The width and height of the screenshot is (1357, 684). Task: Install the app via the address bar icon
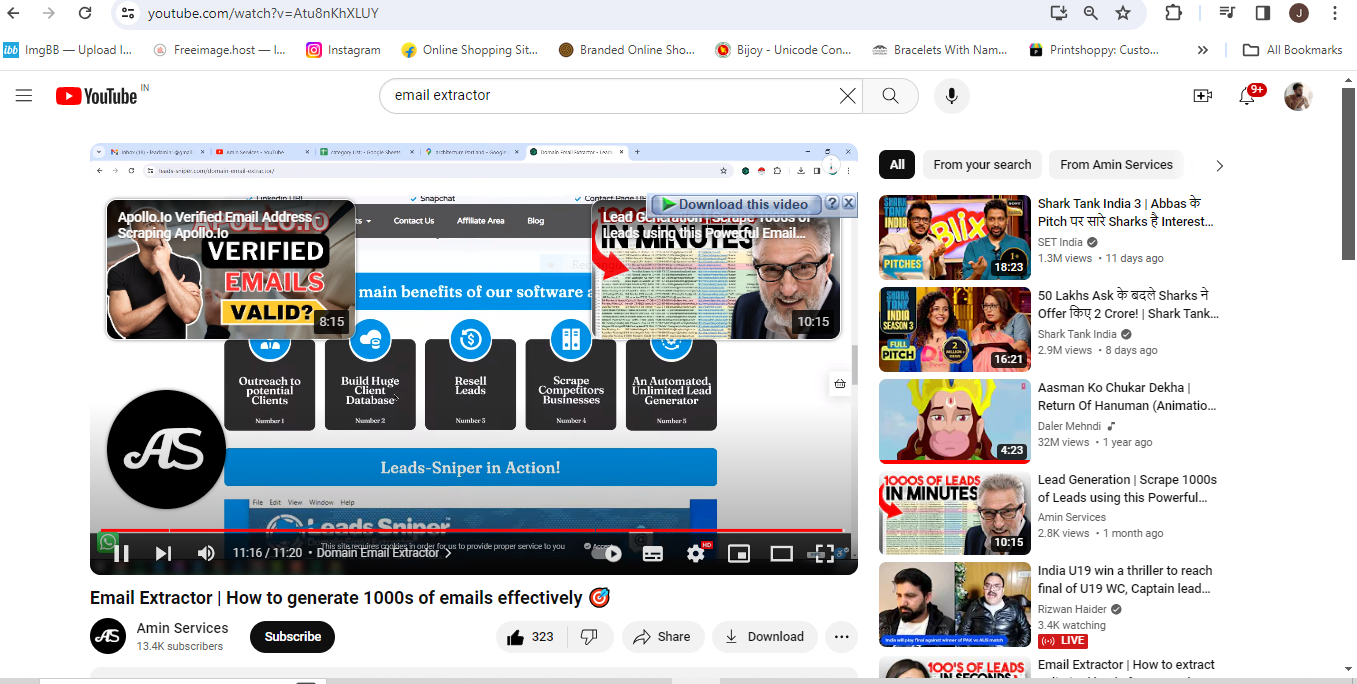click(x=1059, y=13)
